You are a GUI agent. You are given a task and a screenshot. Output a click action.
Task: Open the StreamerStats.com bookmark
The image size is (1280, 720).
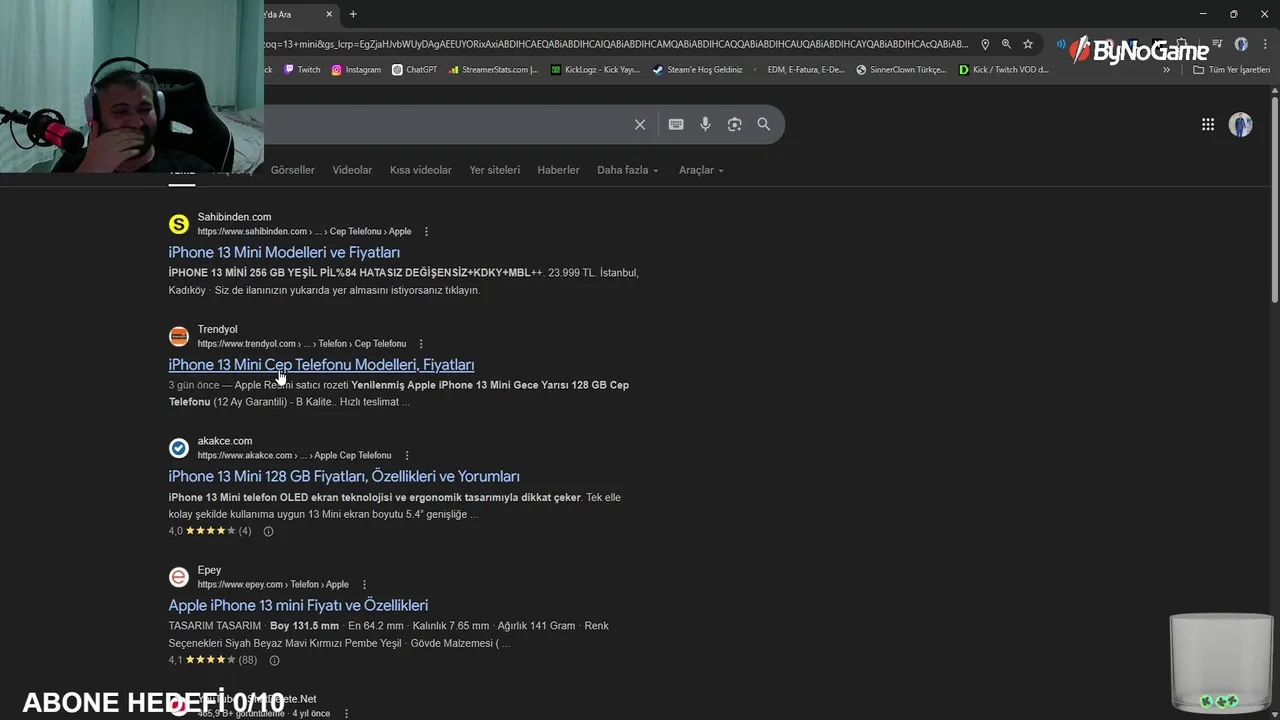coord(493,70)
